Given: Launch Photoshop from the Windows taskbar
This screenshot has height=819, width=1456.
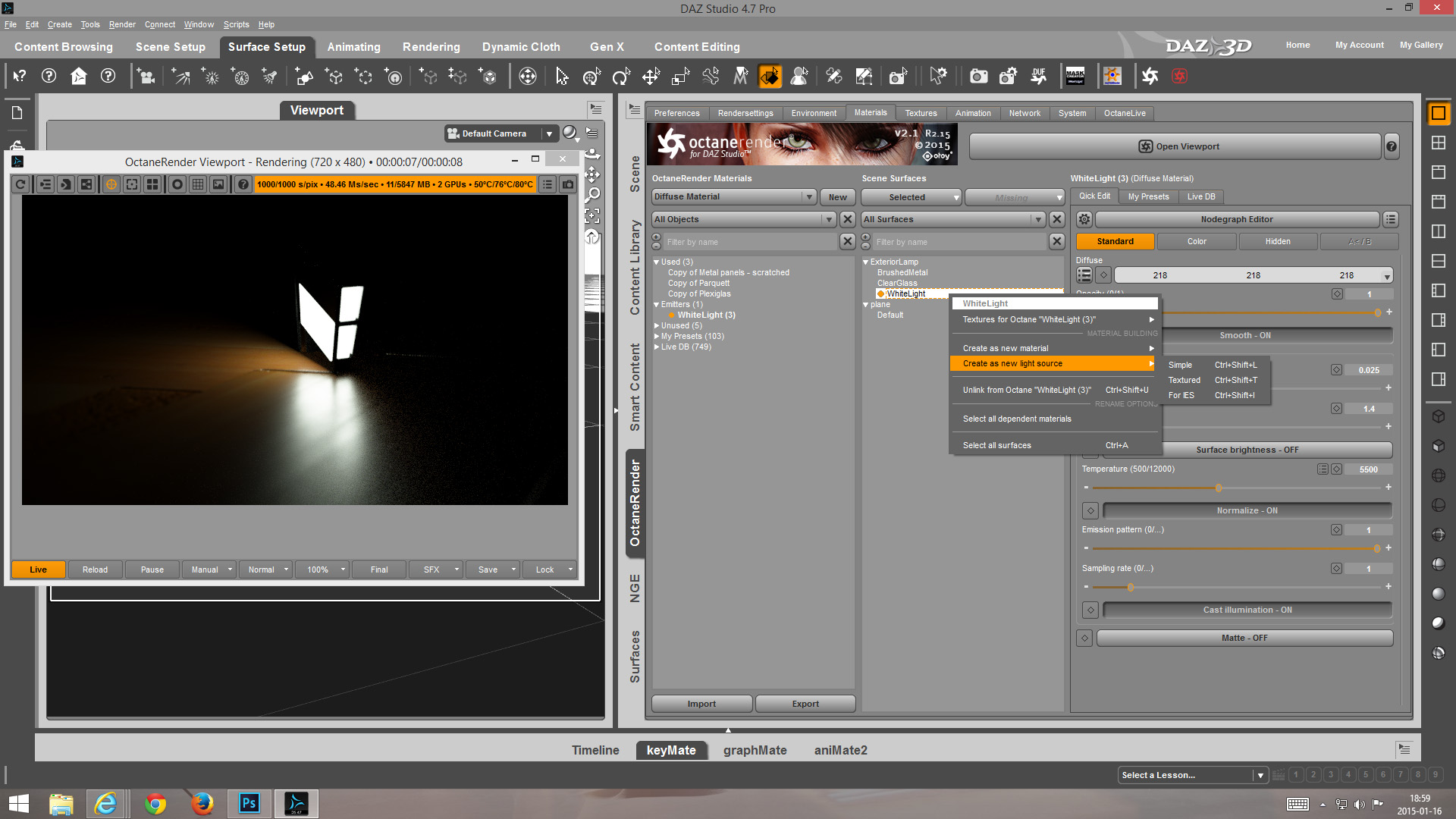Looking at the screenshot, I should (x=249, y=803).
